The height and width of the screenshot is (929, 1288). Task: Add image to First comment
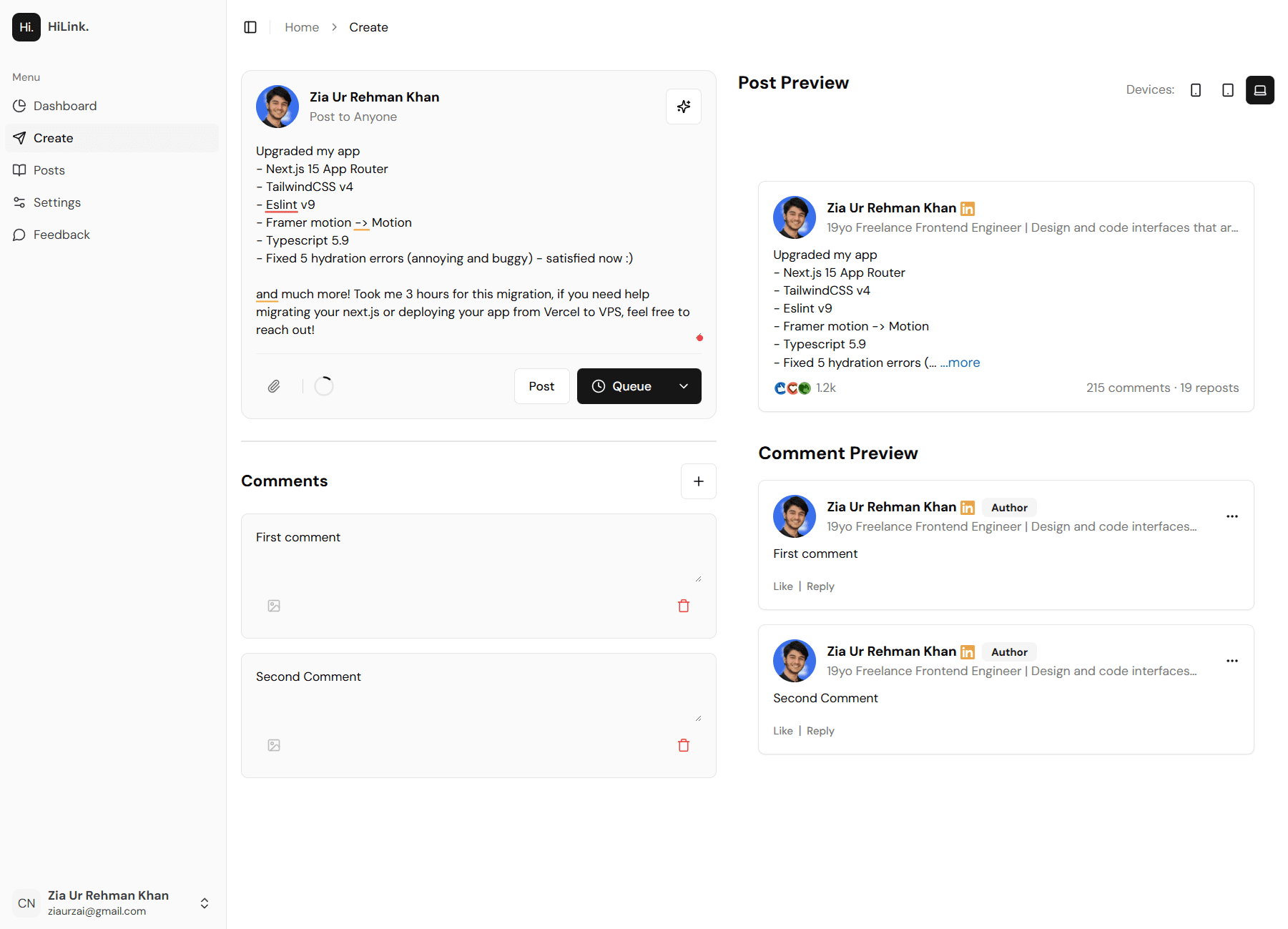[x=274, y=606]
